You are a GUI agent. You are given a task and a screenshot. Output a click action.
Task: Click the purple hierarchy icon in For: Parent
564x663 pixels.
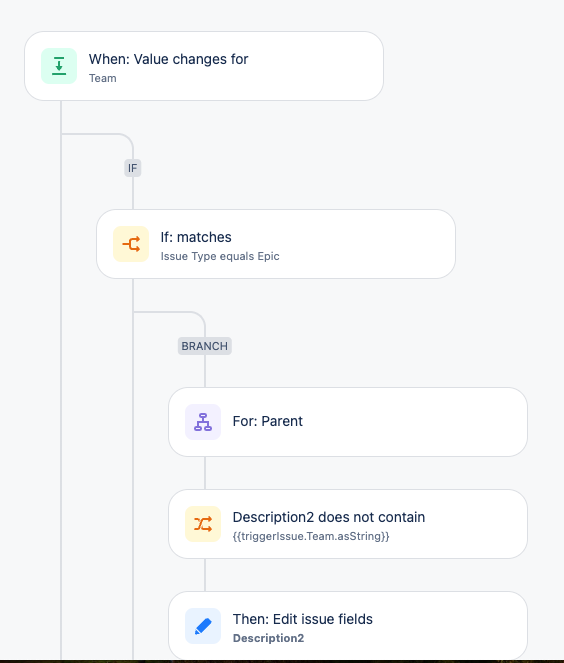click(x=203, y=422)
